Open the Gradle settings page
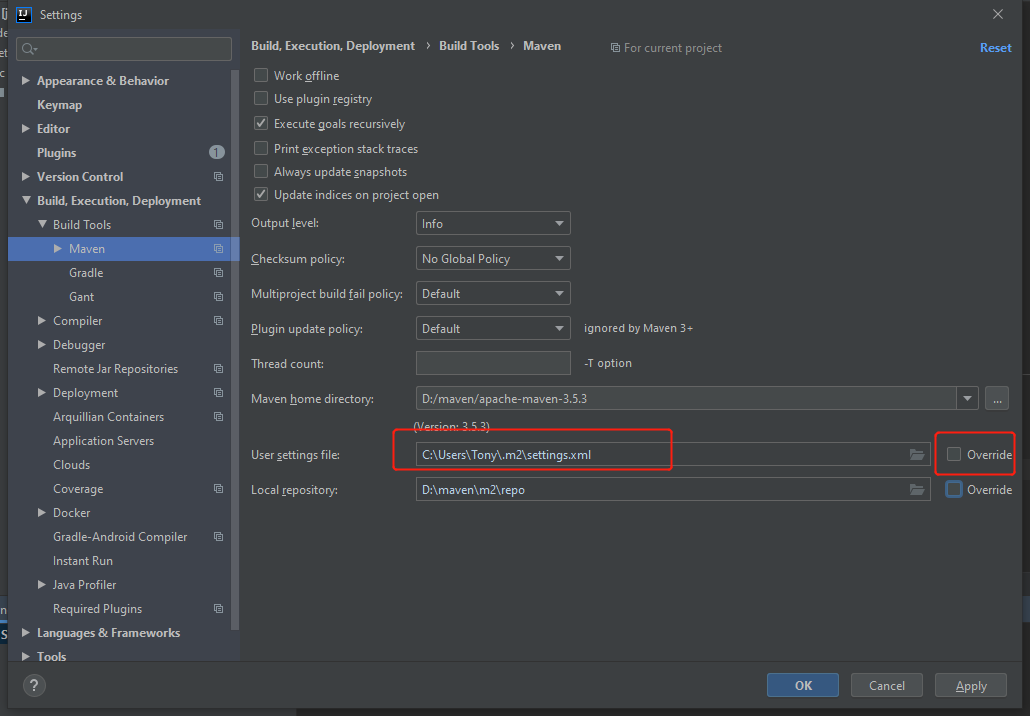This screenshot has width=1030, height=716. coord(86,273)
